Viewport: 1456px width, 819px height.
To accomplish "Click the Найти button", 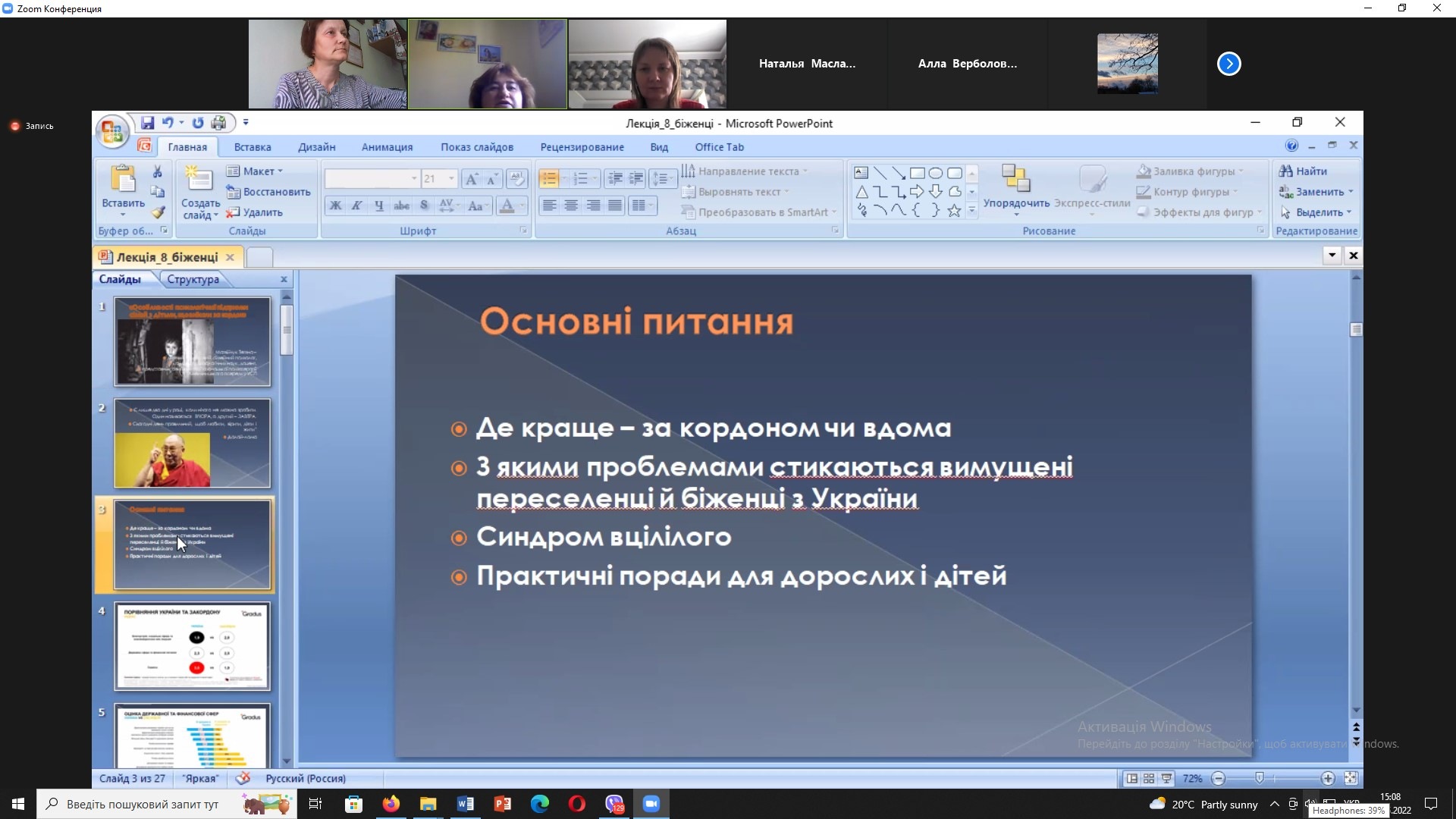I will (x=1304, y=171).
